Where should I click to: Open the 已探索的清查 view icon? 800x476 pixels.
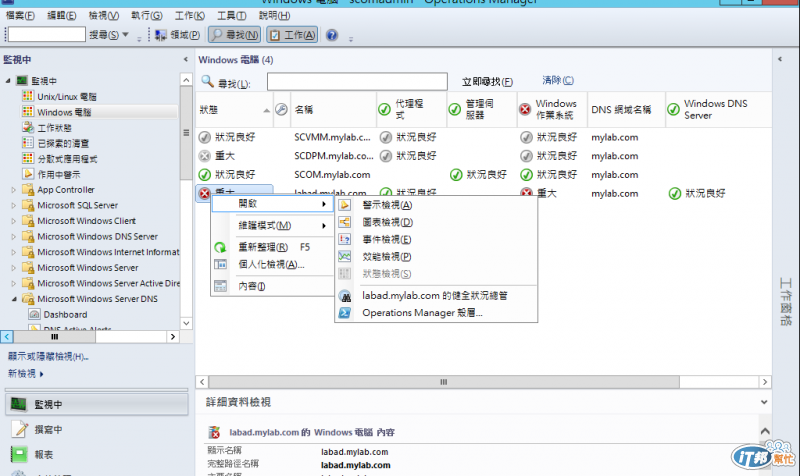tap(28, 143)
